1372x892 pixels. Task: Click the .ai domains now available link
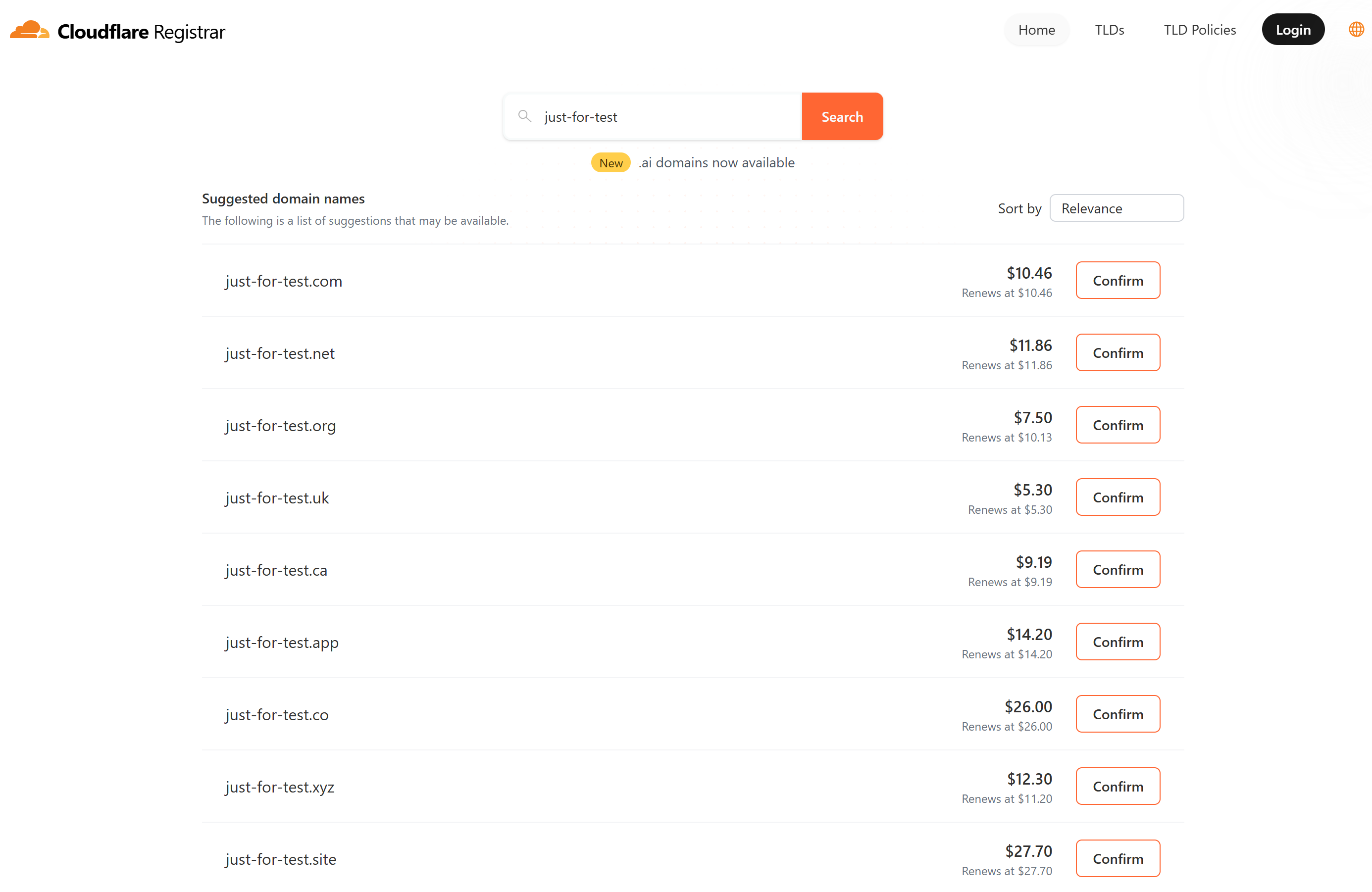716,163
